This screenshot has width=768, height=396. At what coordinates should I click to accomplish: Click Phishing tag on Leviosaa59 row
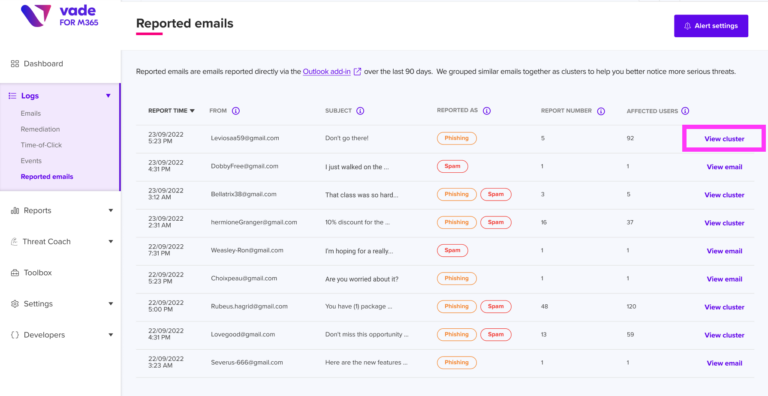coord(456,138)
